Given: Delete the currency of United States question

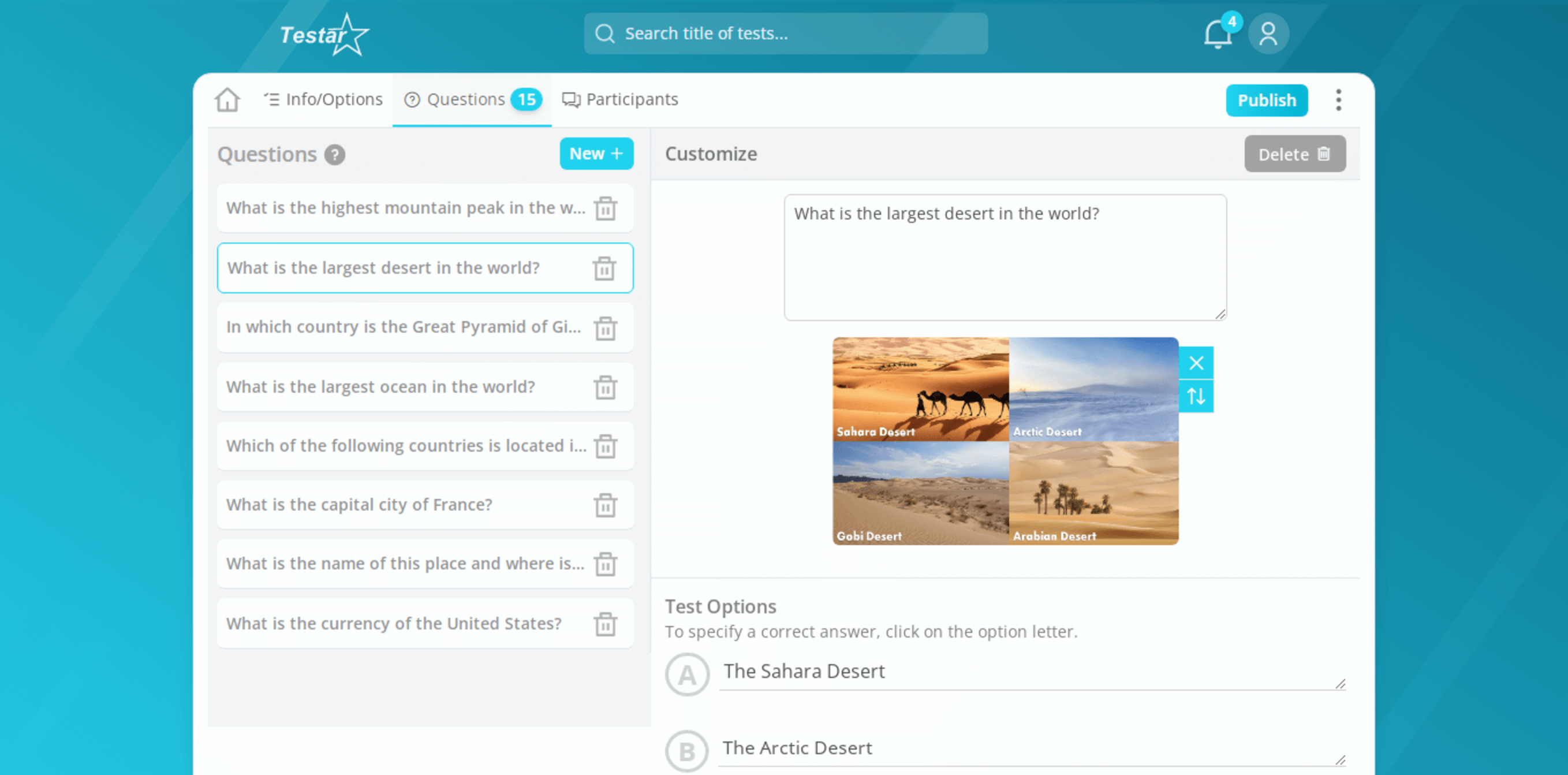Looking at the screenshot, I should [605, 624].
